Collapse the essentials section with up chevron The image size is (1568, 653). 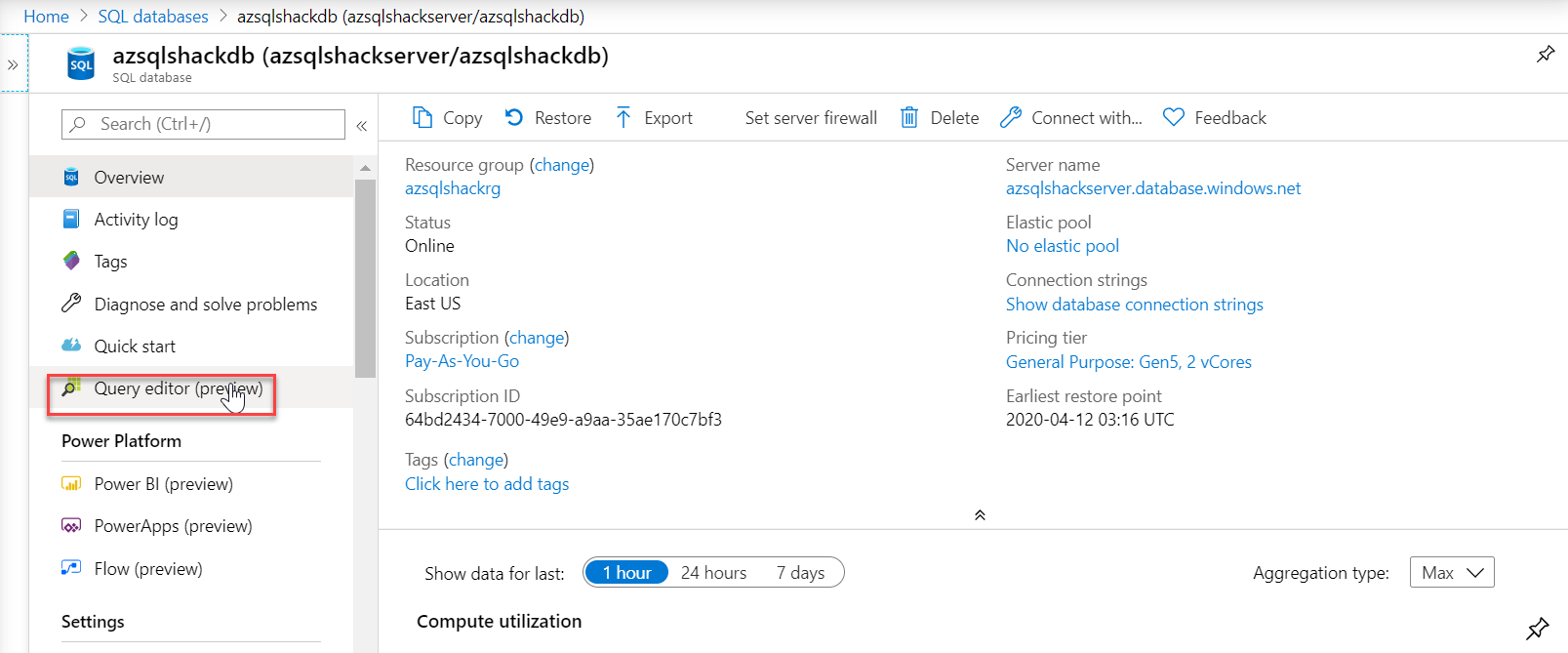click(980, 515)
